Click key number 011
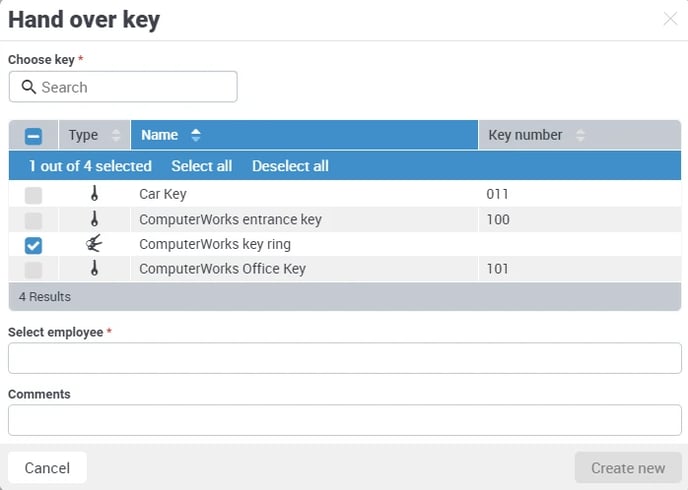688x490 pixels. tap(497, 194)
